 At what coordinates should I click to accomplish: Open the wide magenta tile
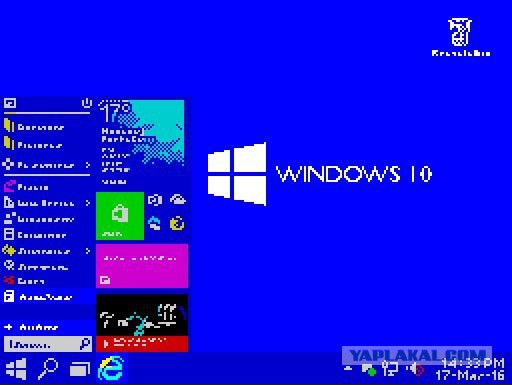click(142, 266)
